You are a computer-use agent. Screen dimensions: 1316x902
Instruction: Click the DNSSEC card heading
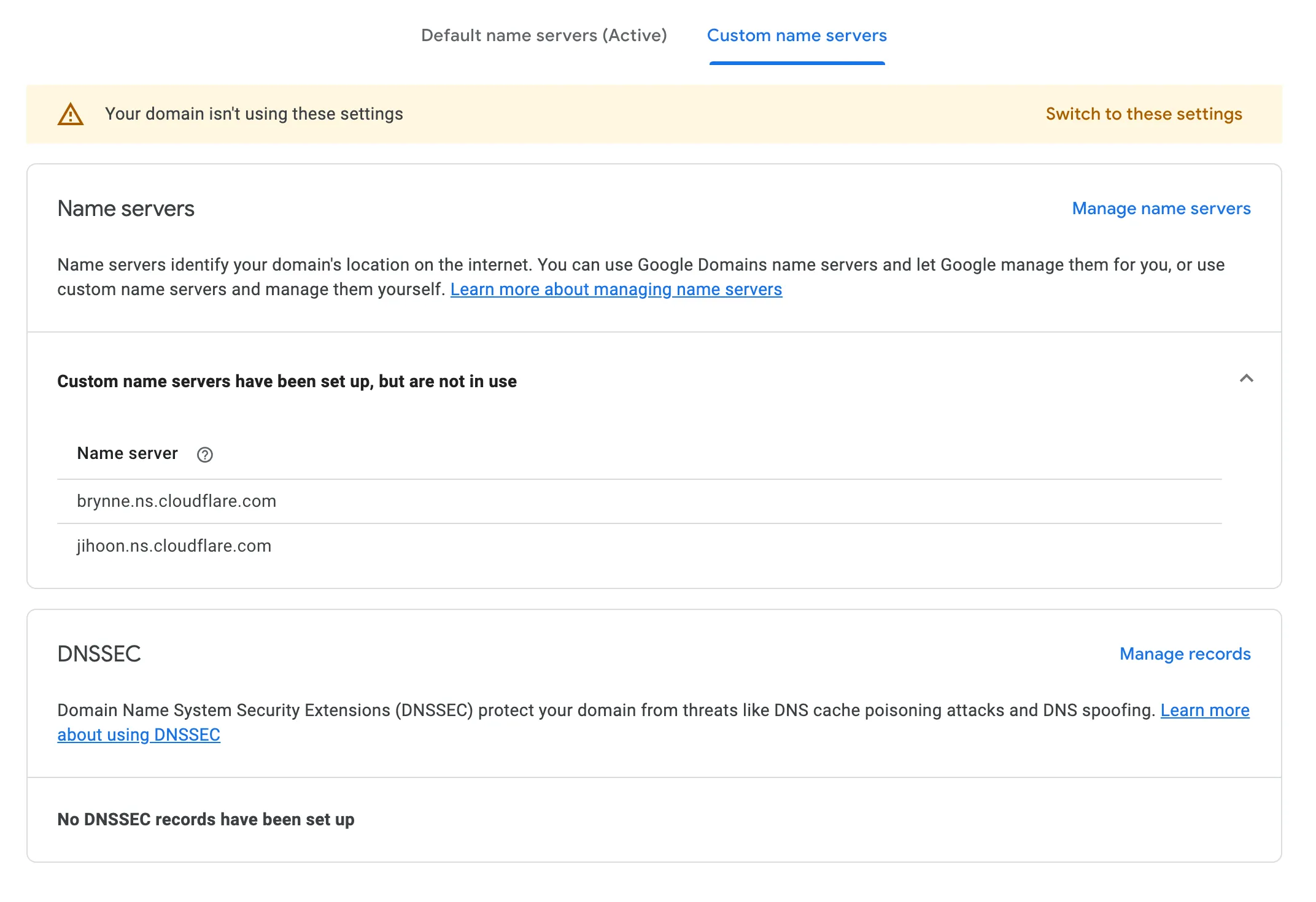tap(99, 654)
